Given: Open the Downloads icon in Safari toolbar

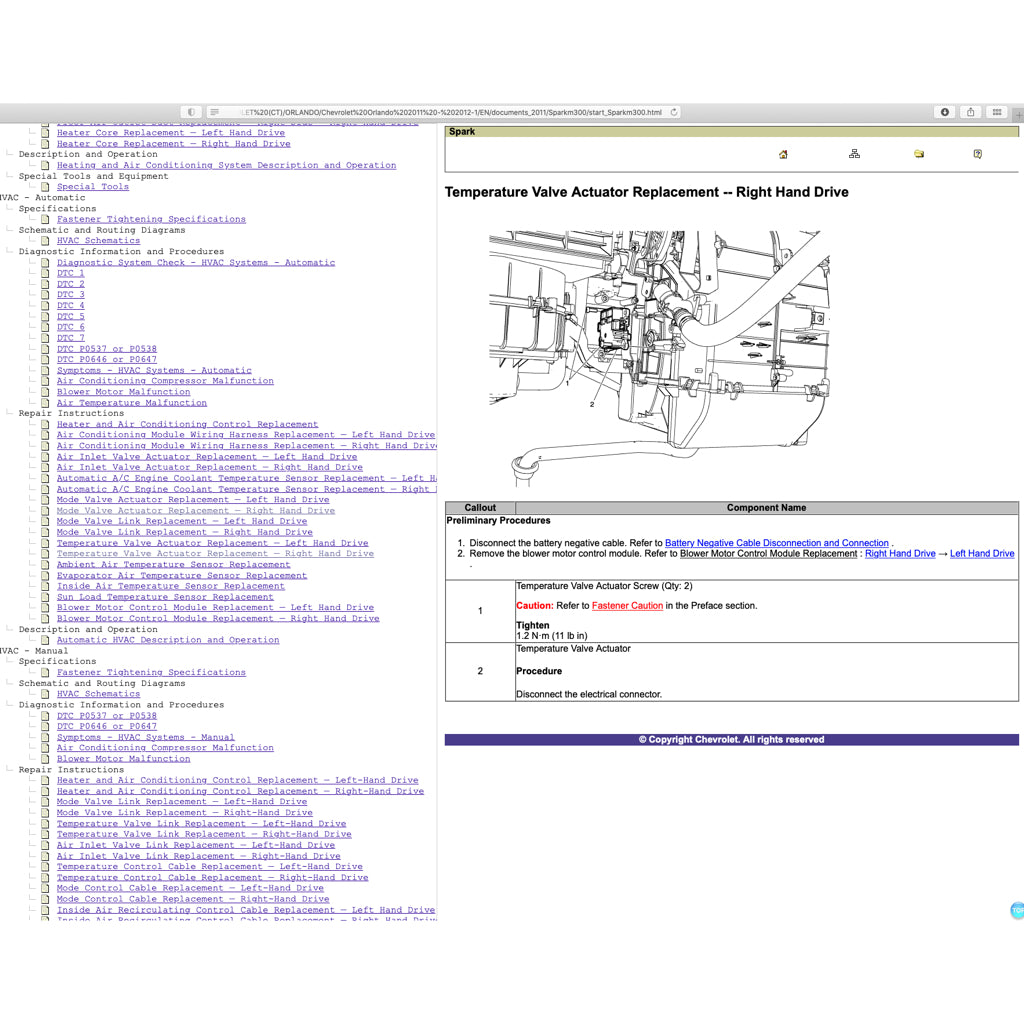Looking at the screenshot, I should [x=944, y=112].
